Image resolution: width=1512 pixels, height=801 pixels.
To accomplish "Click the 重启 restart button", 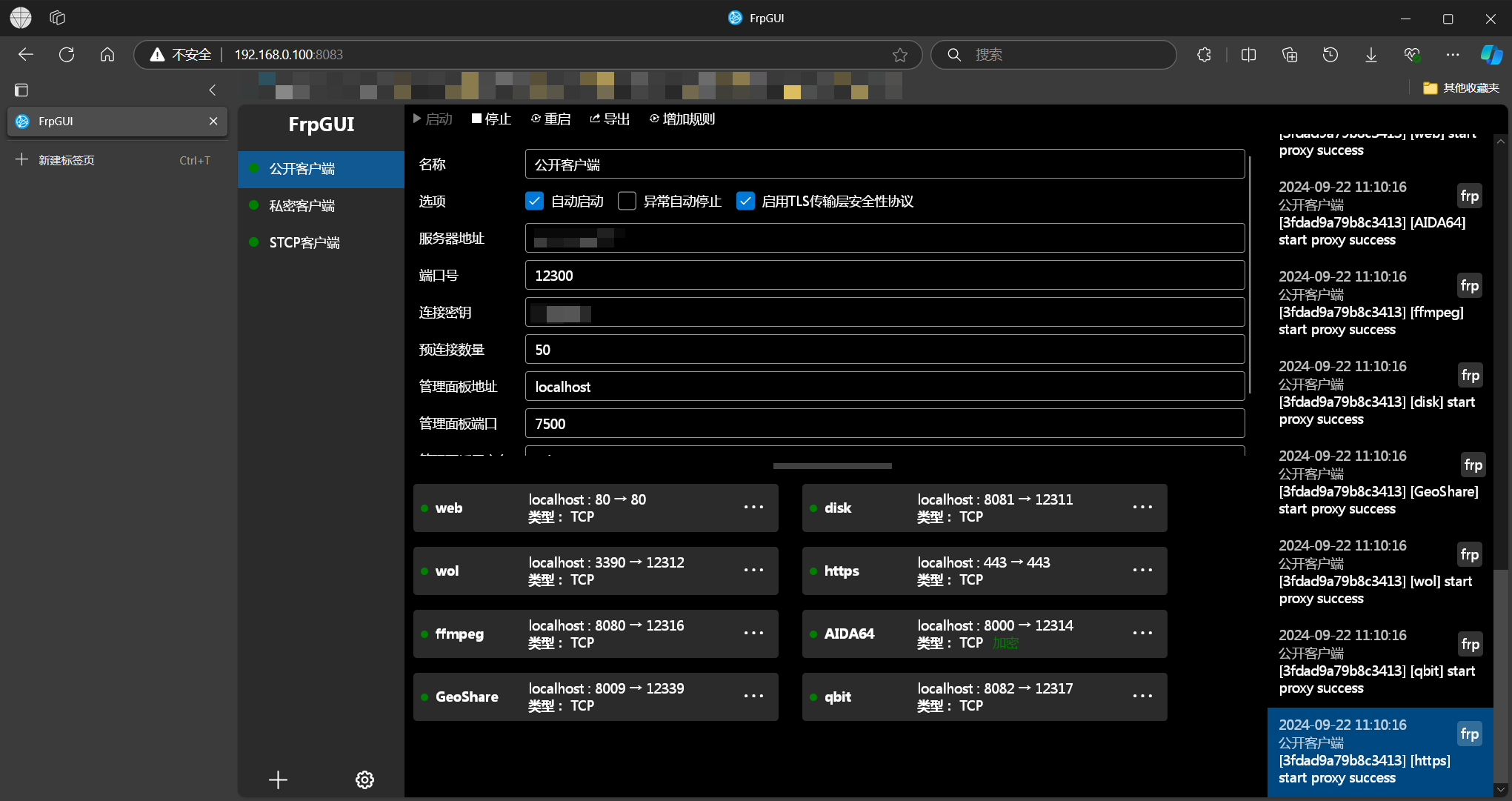I will pyautogui.click(x=551, y=119).
